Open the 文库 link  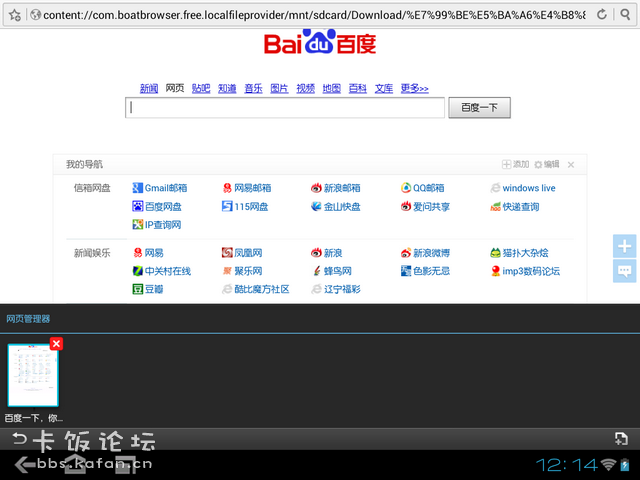pos(384,88)
